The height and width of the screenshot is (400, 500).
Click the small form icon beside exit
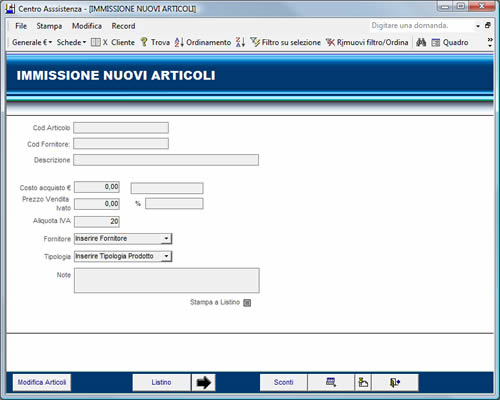363,382
